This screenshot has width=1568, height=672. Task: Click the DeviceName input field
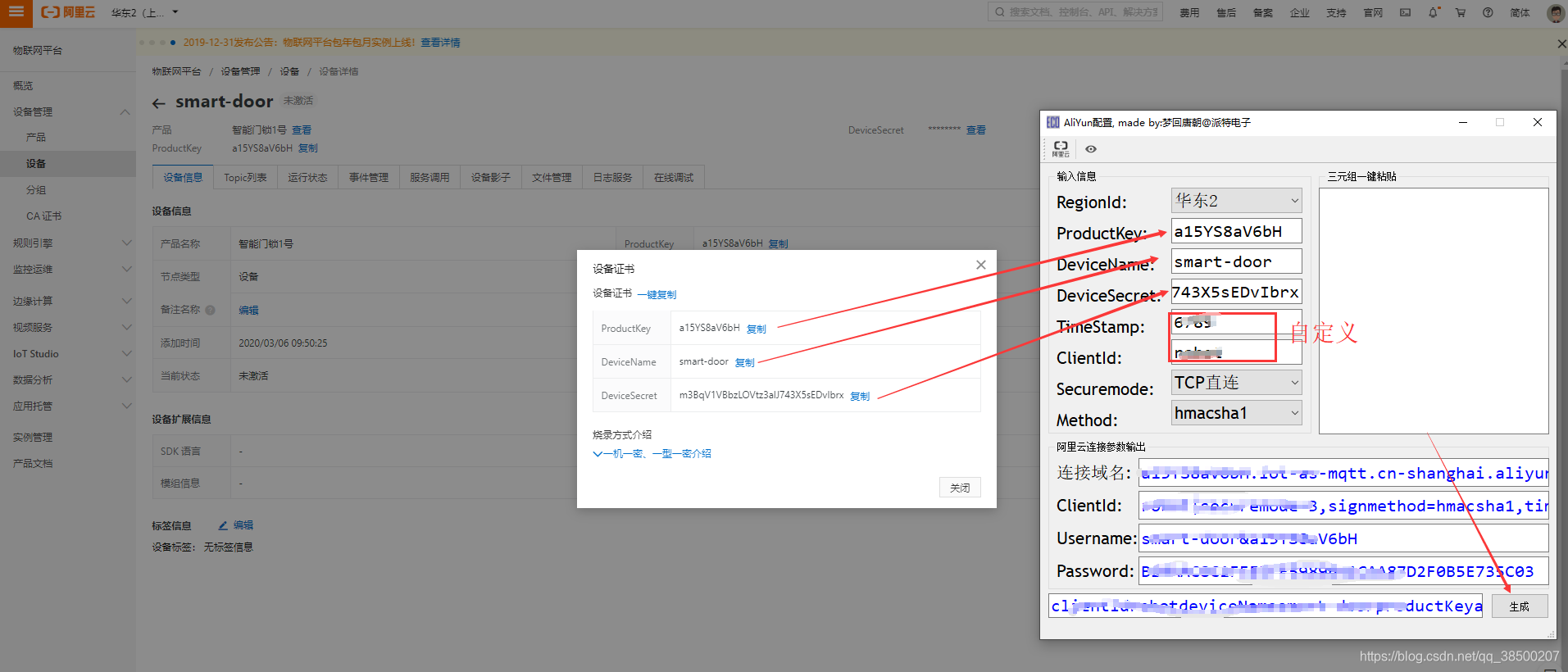tap(1236, 261)
